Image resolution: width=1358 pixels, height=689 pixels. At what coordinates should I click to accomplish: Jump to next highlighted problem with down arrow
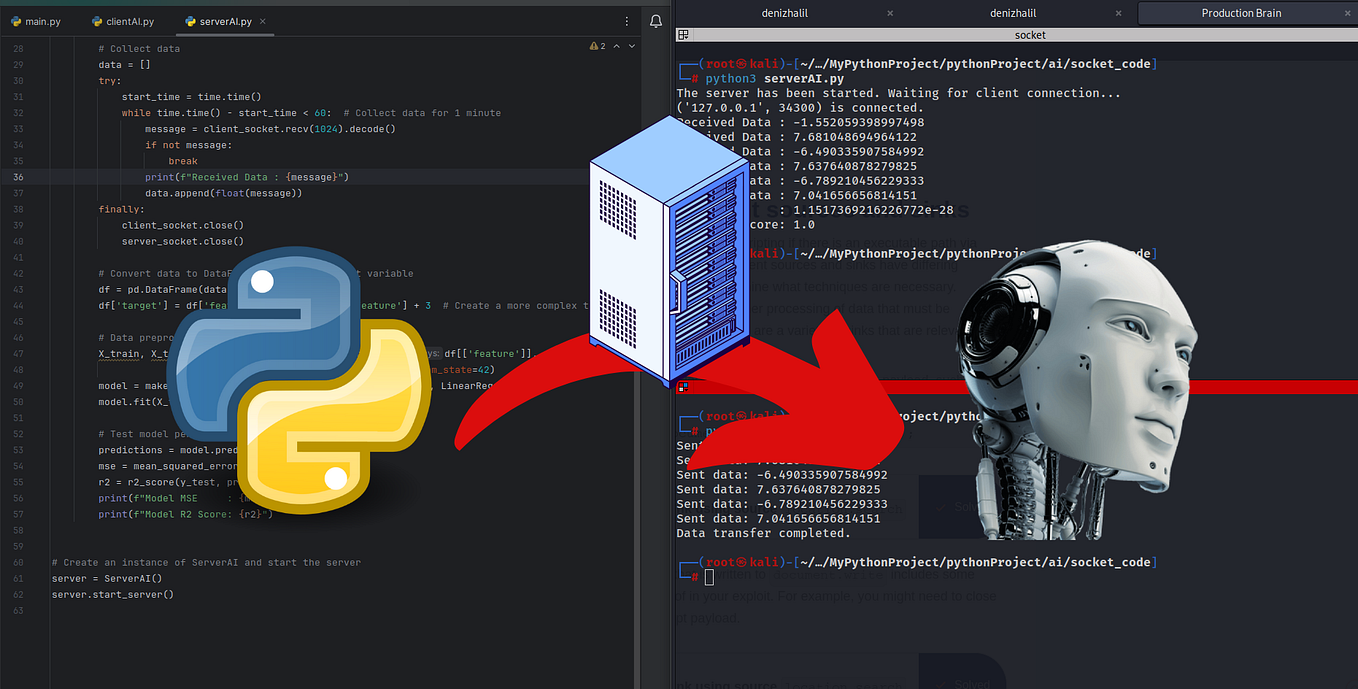(632, 46)
